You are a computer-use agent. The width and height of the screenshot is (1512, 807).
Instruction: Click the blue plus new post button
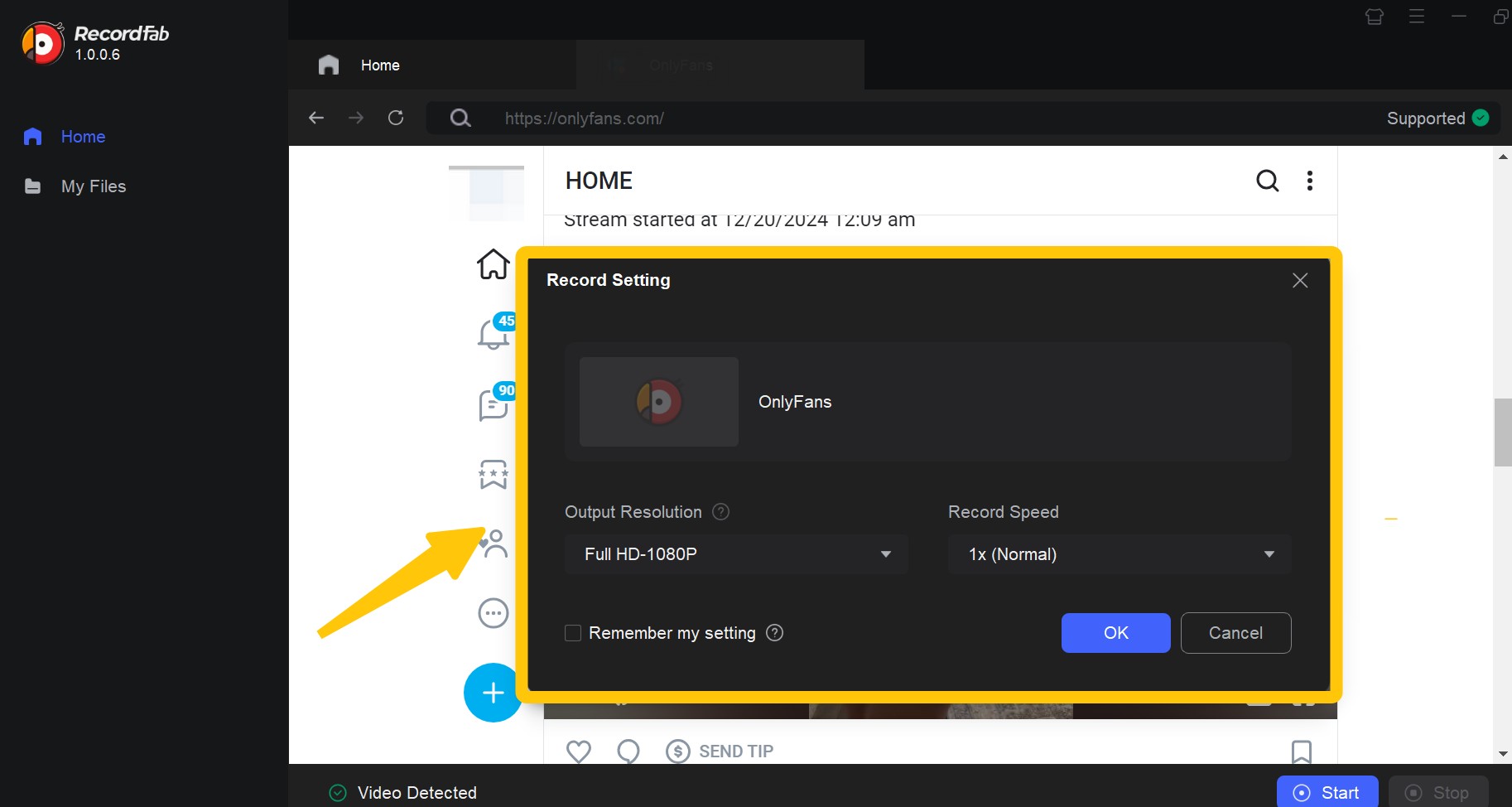click(494, 693)
